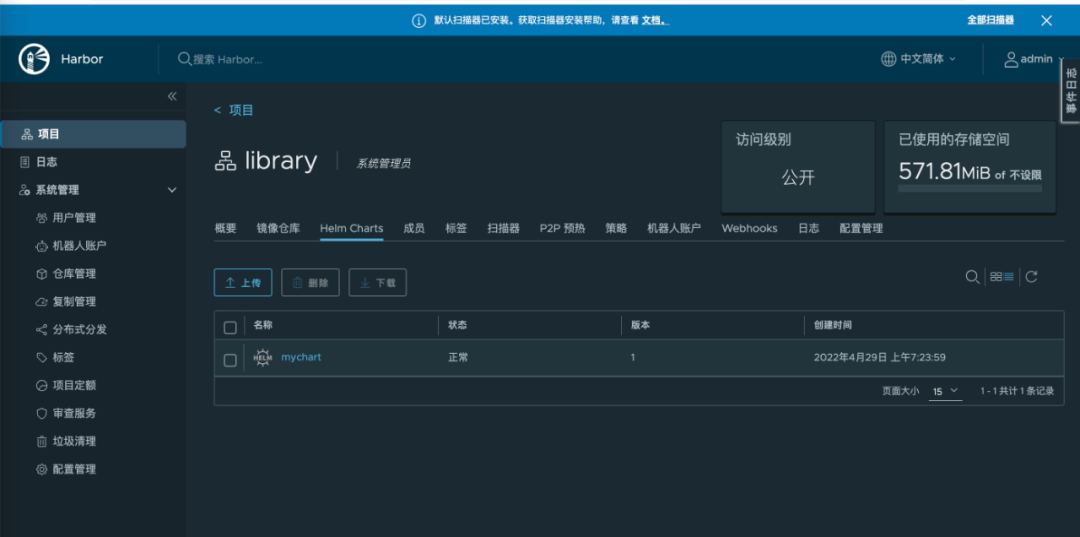Click the 标签 tag icon in sidebar
Viewport: 1080px width, 537px height.
[x=41, y=358]
